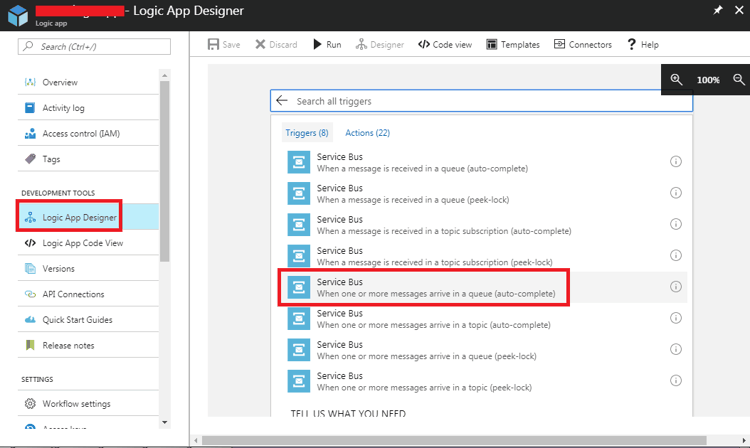Open Code view from toolbar
Screen dimensions: 750x448
445,45
